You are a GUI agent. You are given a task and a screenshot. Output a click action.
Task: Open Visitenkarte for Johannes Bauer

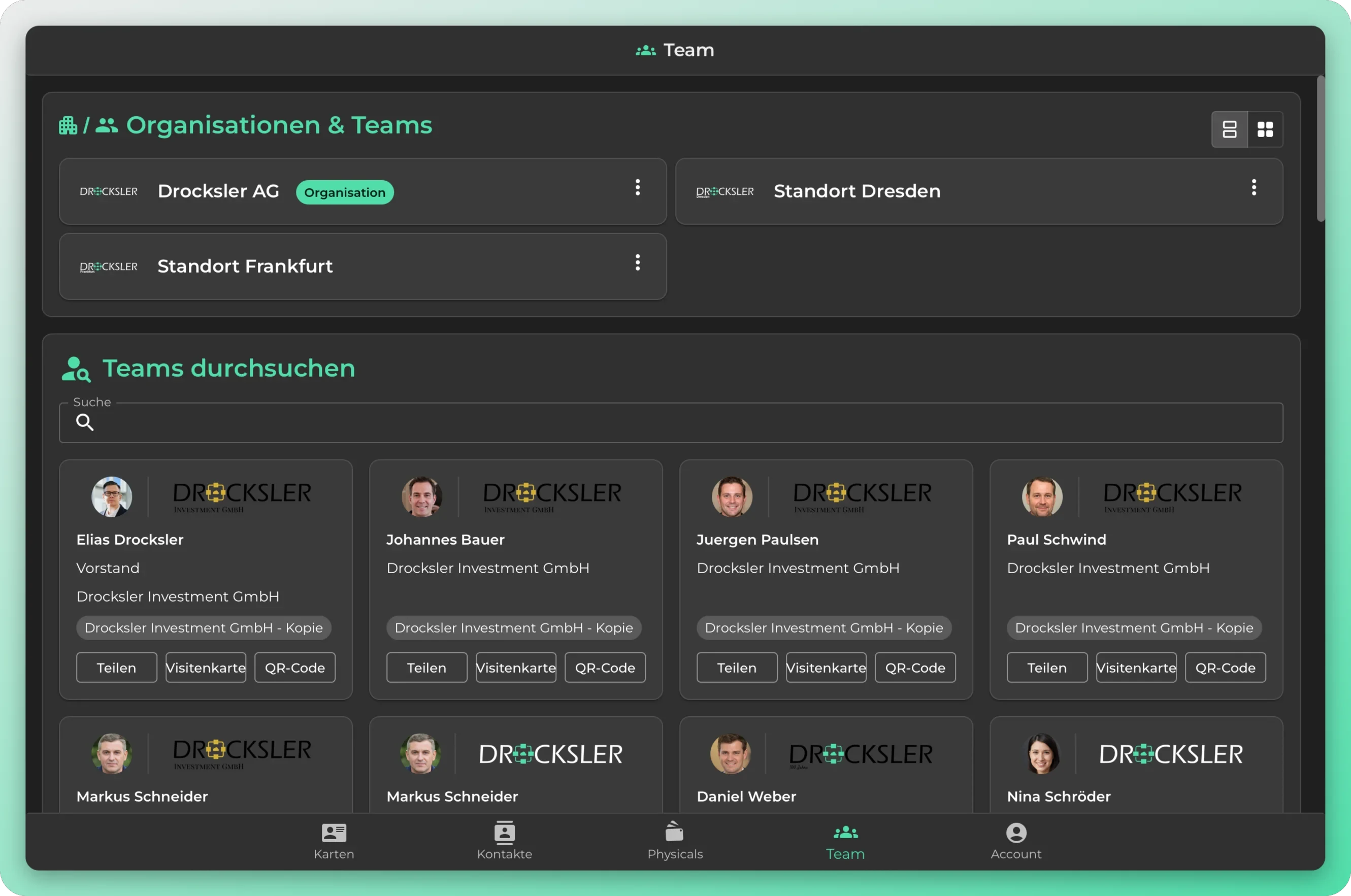pyautogui.click(x=516, y=668)
